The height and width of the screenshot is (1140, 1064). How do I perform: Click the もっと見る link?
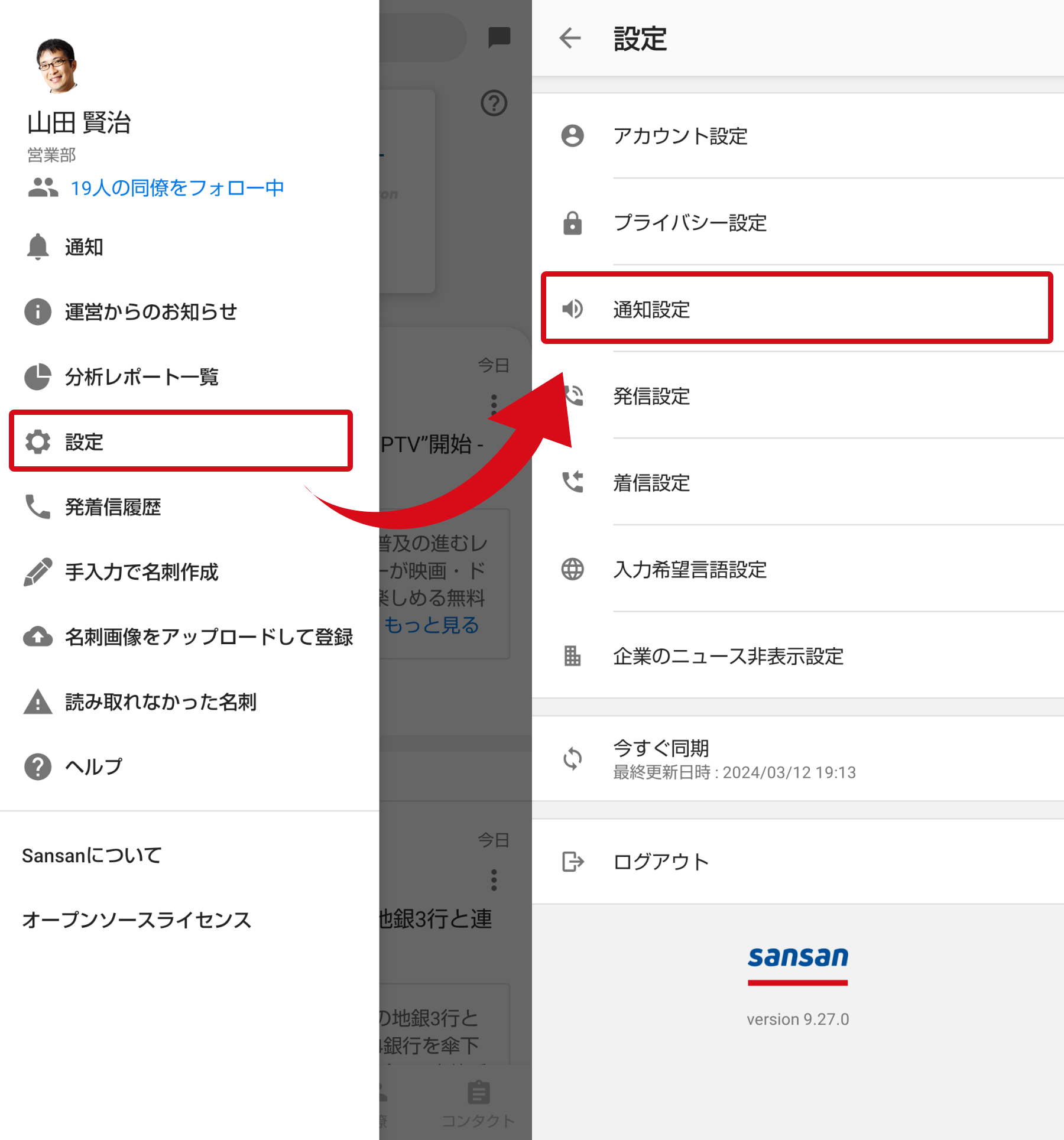432,625
